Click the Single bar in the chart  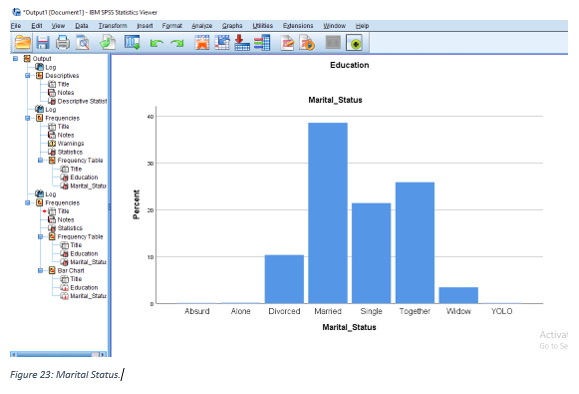[x=371, y=253]
